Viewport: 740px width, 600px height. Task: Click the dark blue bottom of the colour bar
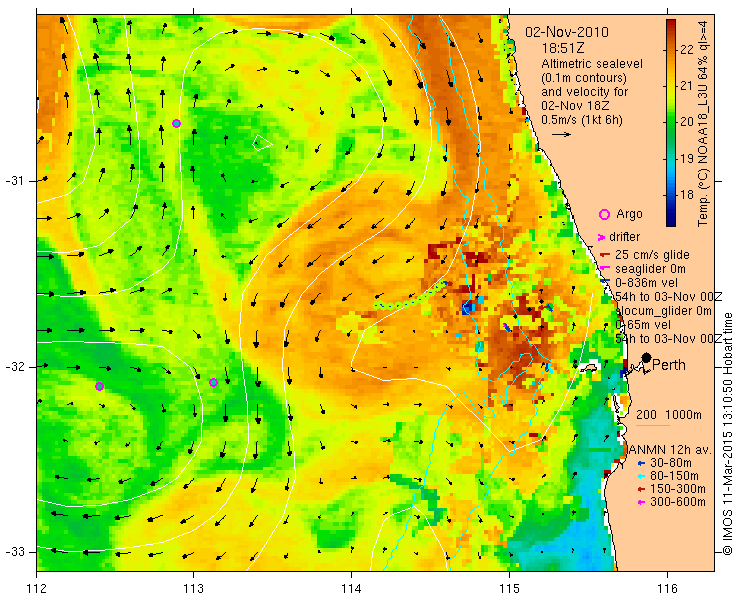tap(671, 222)
